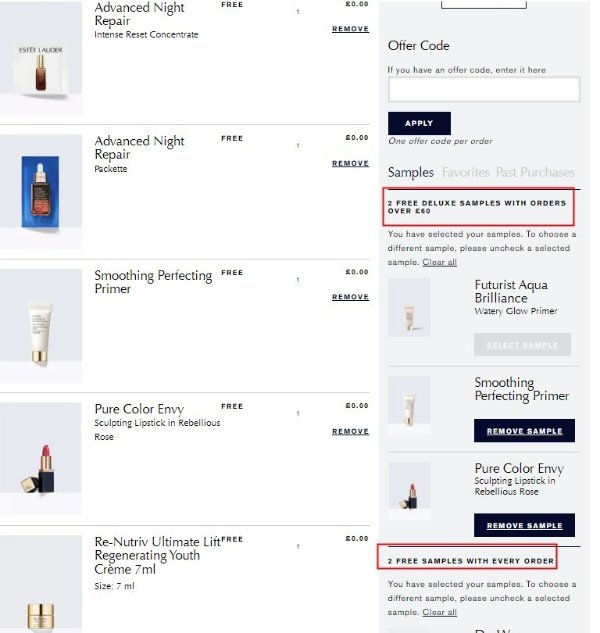
Task: Open Re-Nutriv Ultimate Lift Creme product title
Action: (x=157, y=555)
